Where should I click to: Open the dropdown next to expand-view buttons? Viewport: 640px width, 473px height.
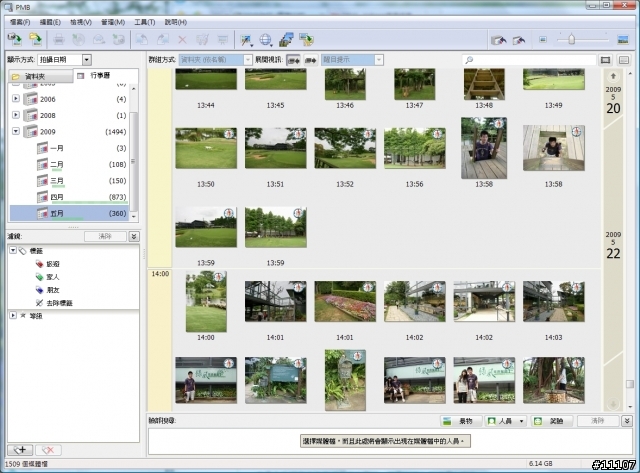[x=378, y=60]
